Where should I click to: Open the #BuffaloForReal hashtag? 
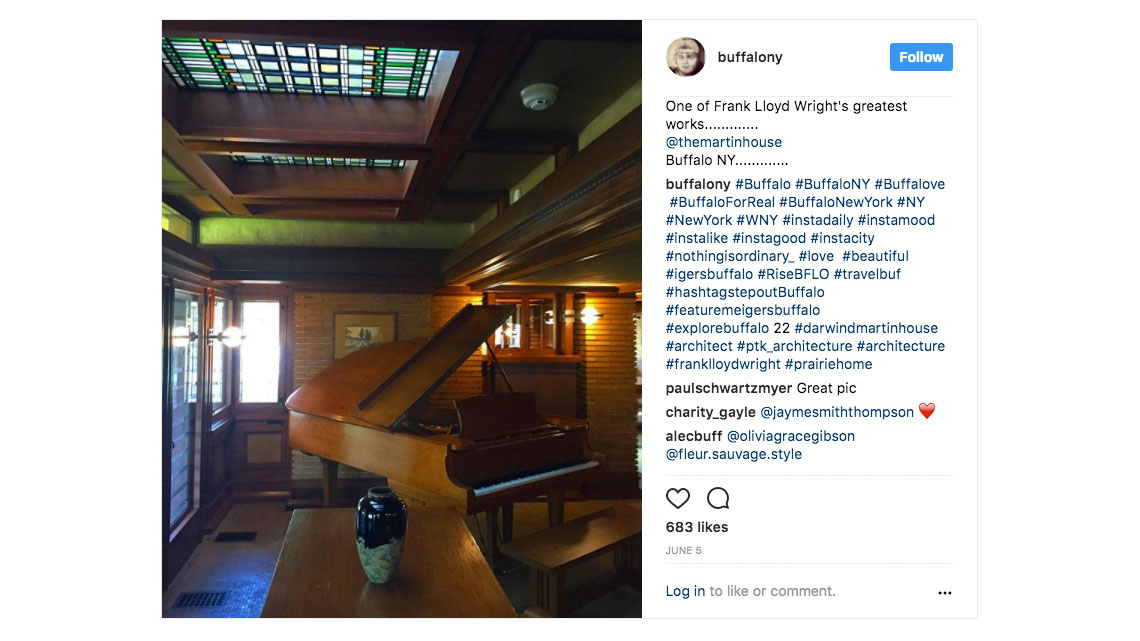pos(722,202)
